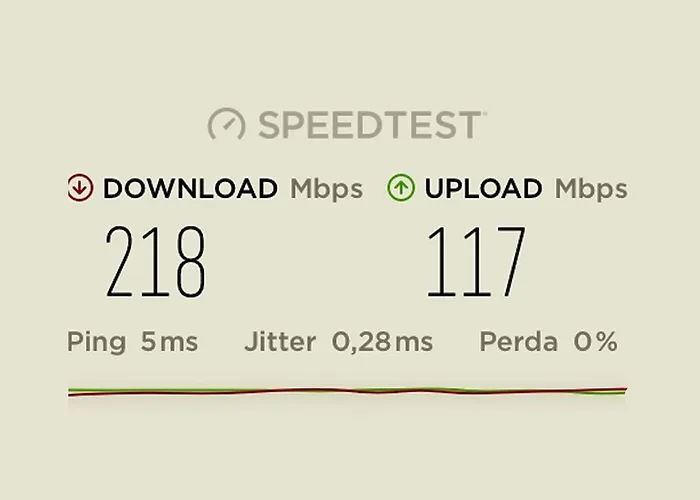Screen dimensions: 700x500
Task: Click the Perda label
Action: (x=518, y=342)
